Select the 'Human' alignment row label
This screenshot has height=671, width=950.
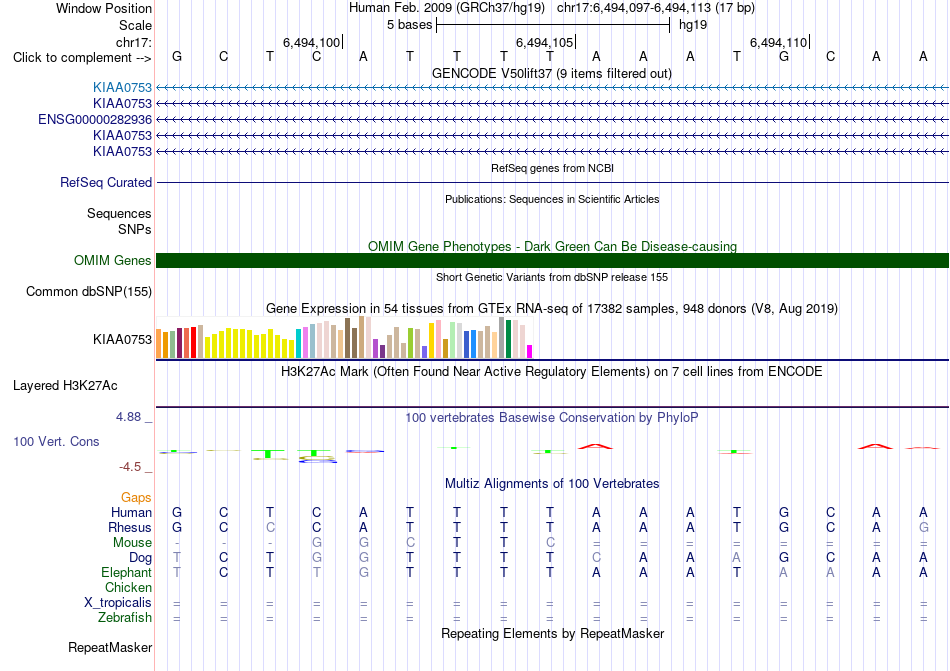pyautogui.click(x=131, y=512)
